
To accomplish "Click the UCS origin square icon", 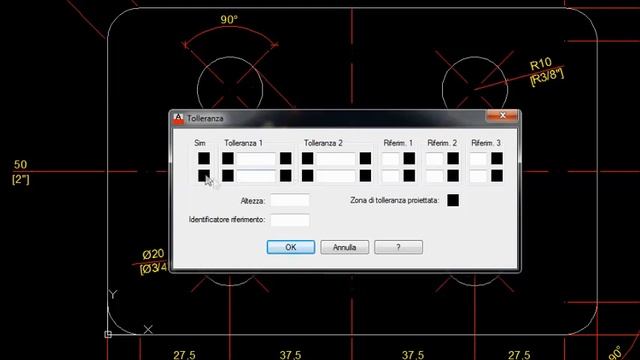I will pyautogui.click(x=108, y=335).
